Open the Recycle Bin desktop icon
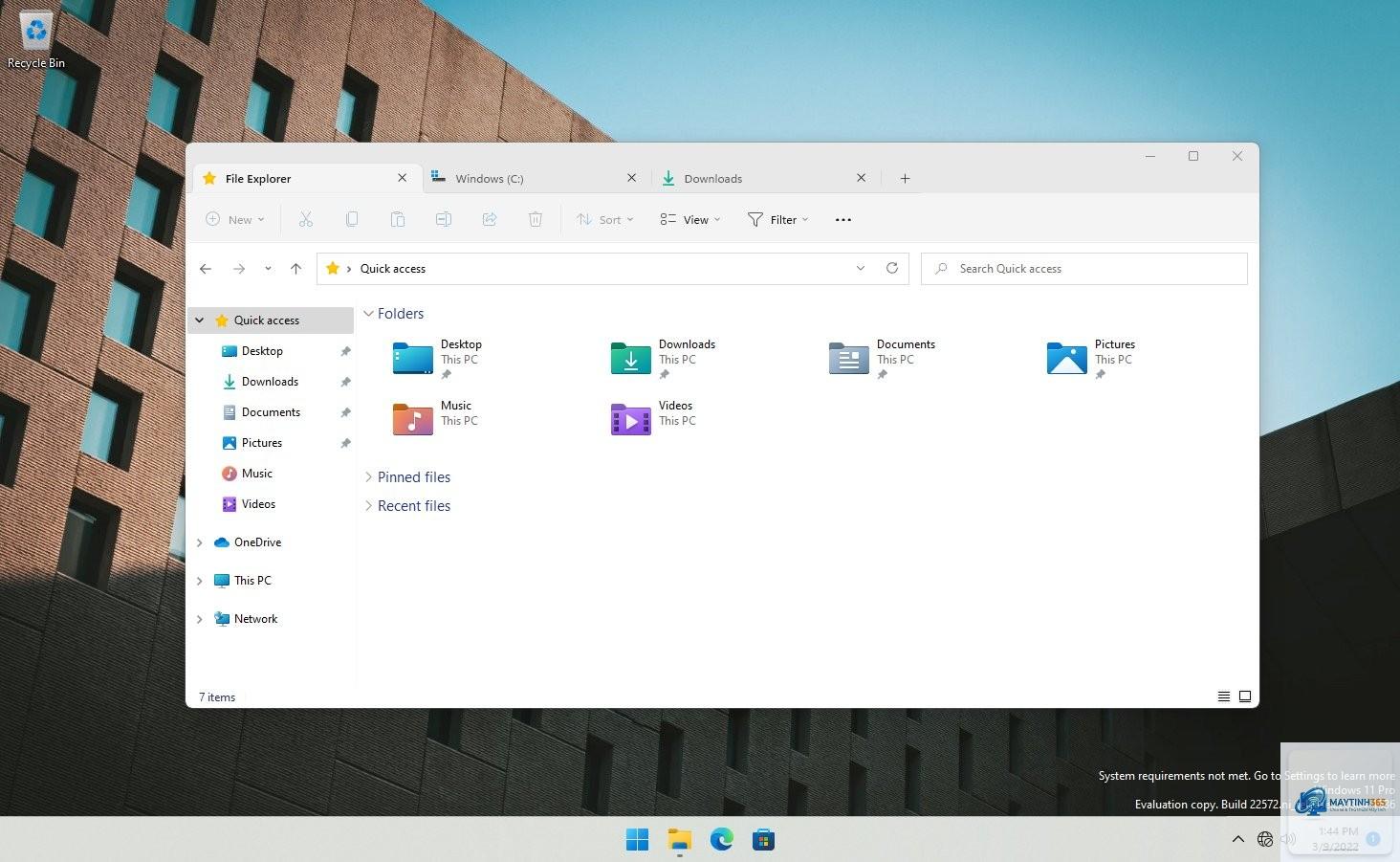Viewport: 1400px width, 862px height. pyautogui.click(x=36, y=40)
